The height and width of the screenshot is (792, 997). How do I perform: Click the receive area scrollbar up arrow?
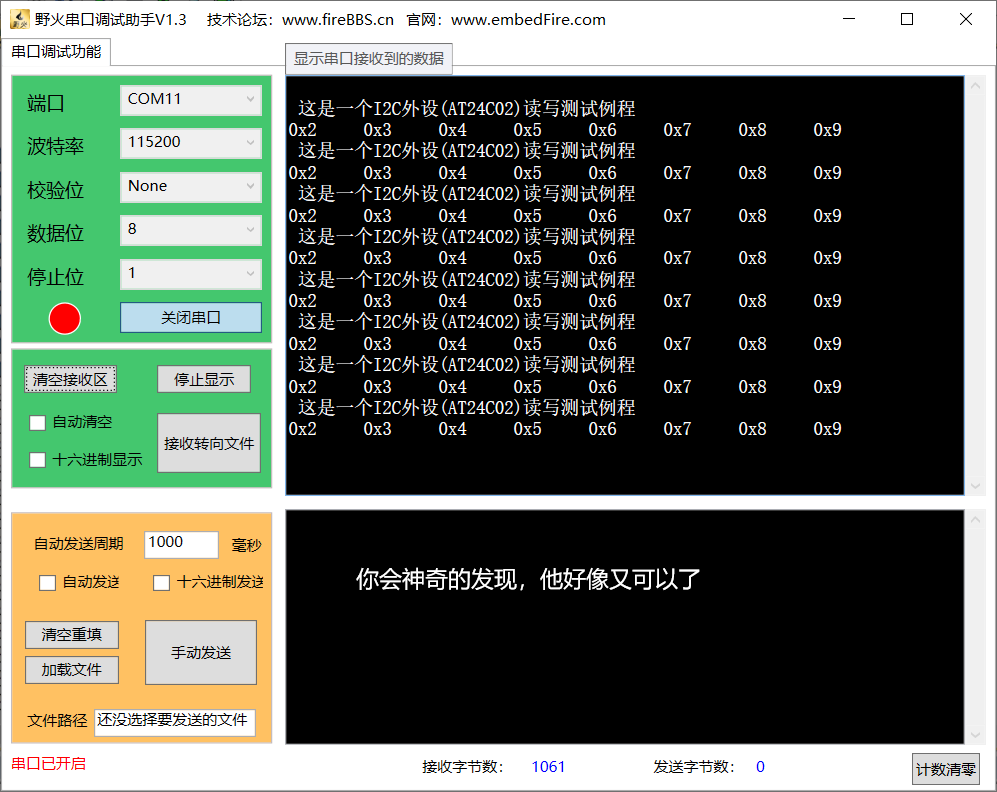[x=975, y=86]
